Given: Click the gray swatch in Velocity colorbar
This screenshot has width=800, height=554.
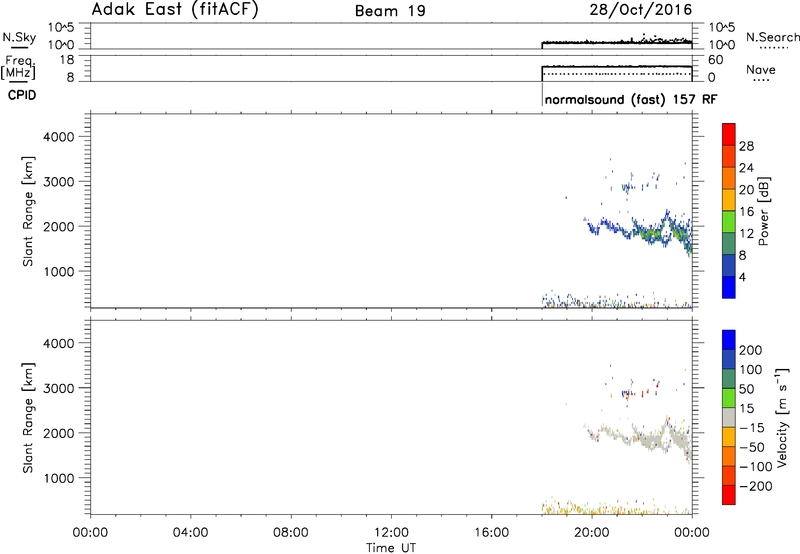Looking at the screenshot, I should click(729, 417).
